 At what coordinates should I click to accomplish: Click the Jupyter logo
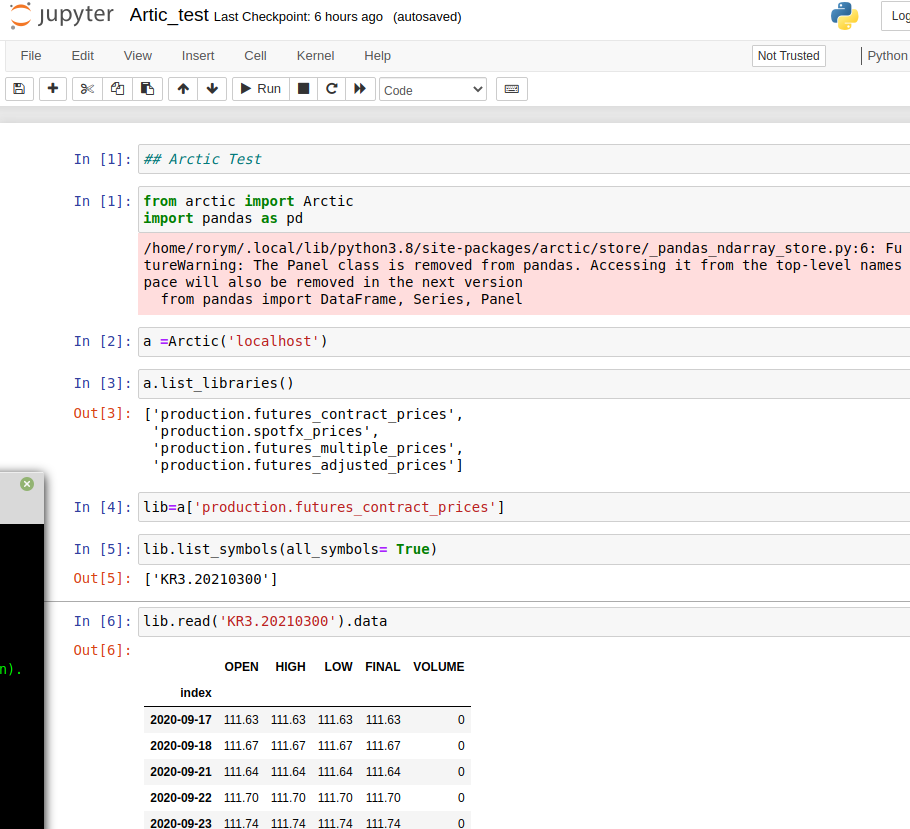coord(62,15)
